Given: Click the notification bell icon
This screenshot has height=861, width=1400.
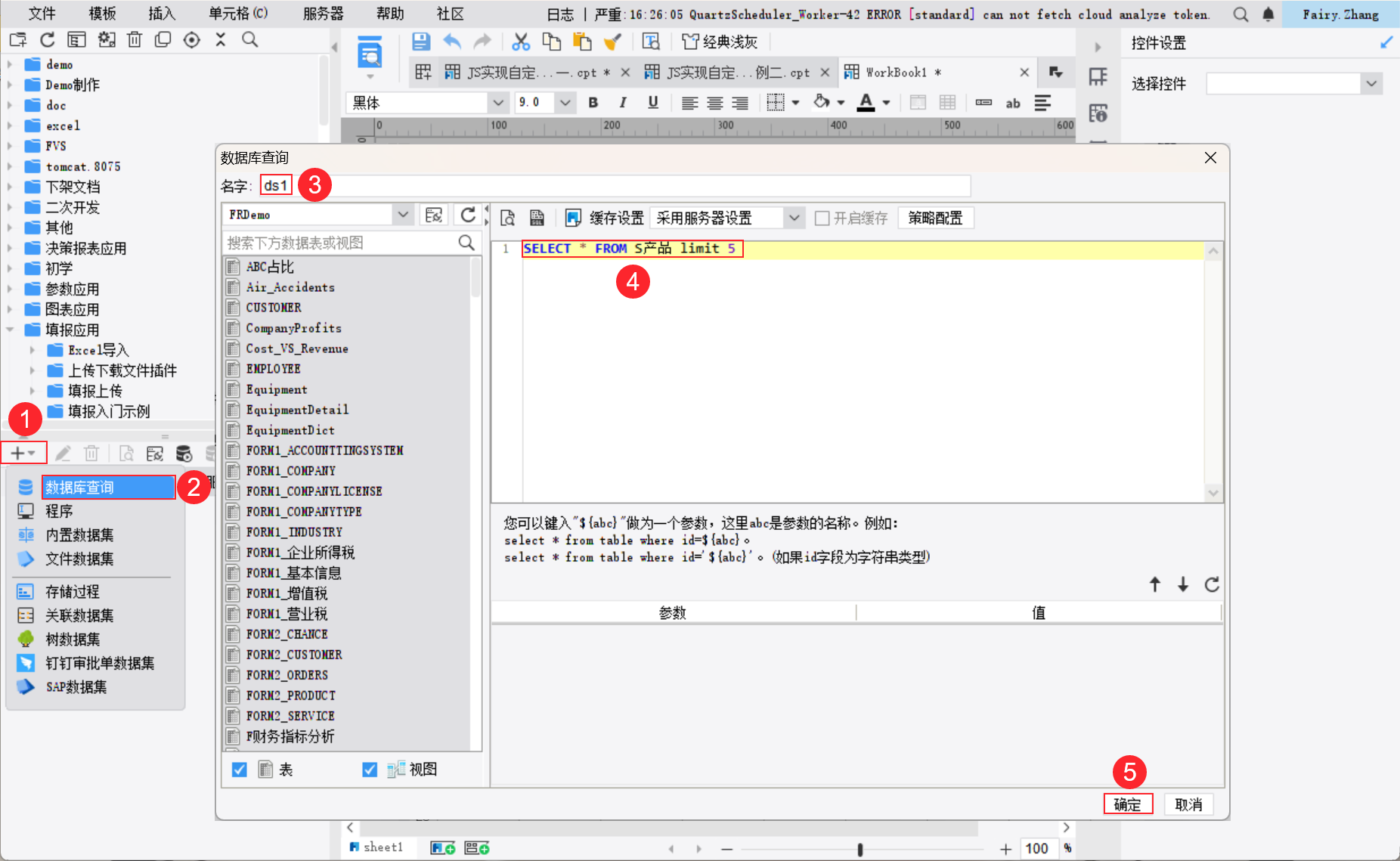Looking at the screenshot, I should click(1268, 14).
